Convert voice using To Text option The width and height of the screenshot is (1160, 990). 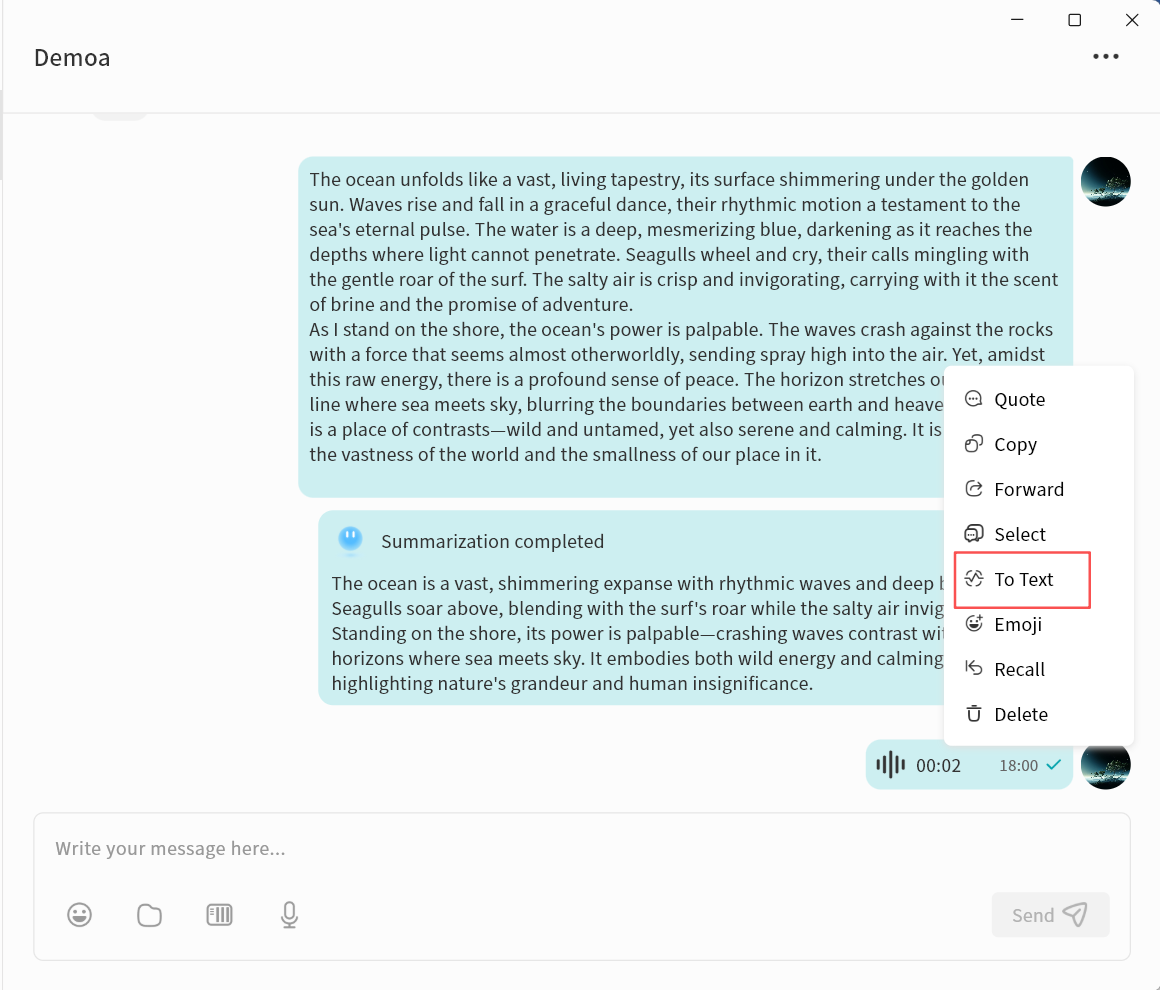point(1022,579)
